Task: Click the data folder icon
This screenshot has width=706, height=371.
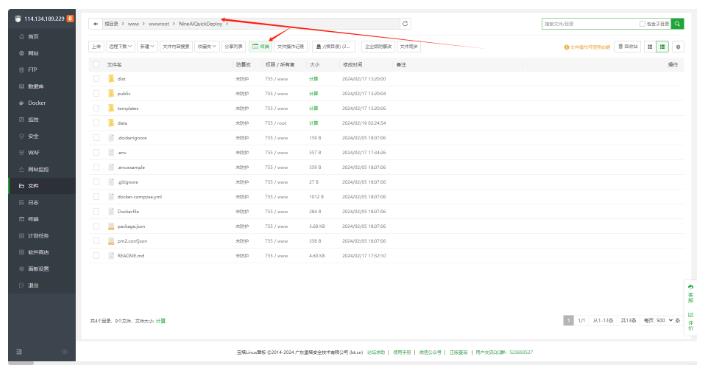Action: (x=111, y=123)
